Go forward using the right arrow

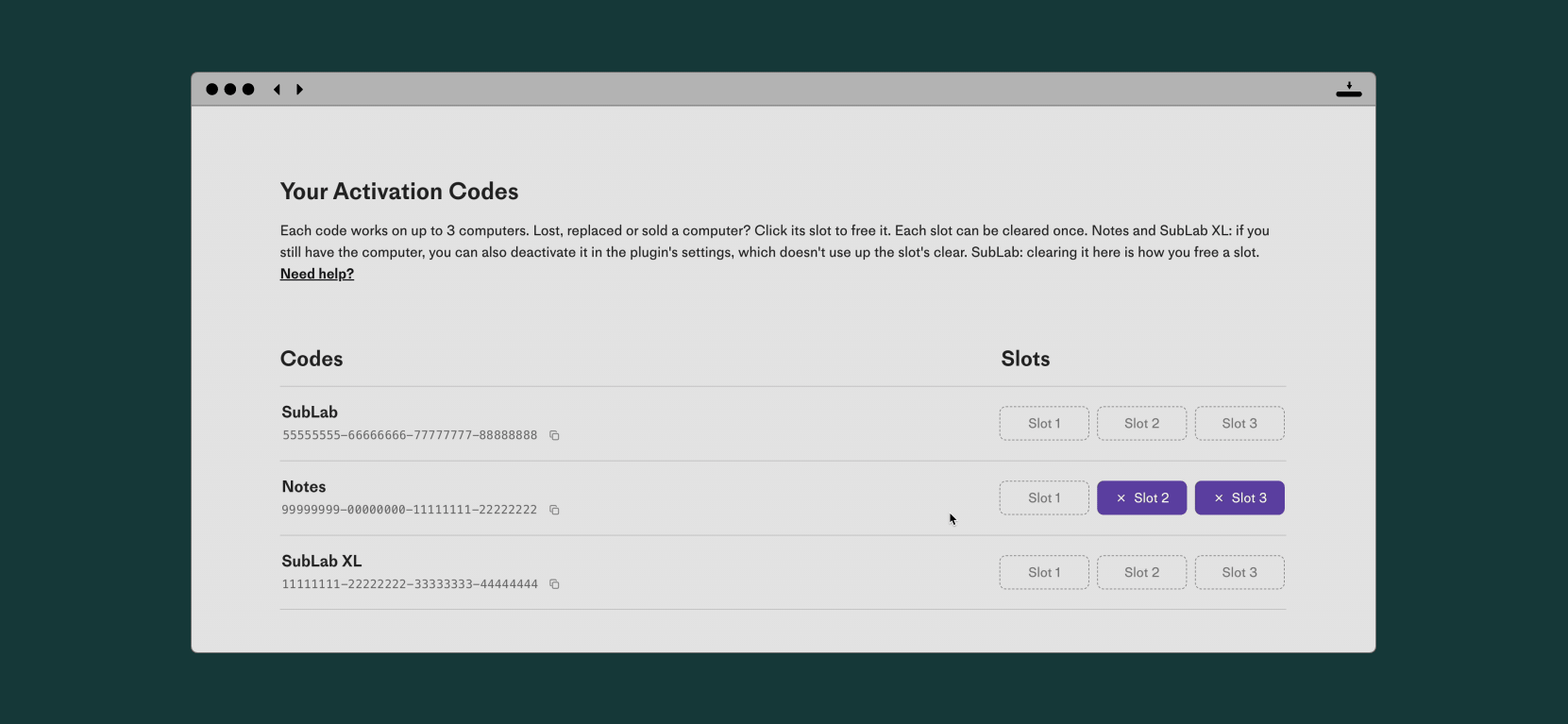(299, 90)
